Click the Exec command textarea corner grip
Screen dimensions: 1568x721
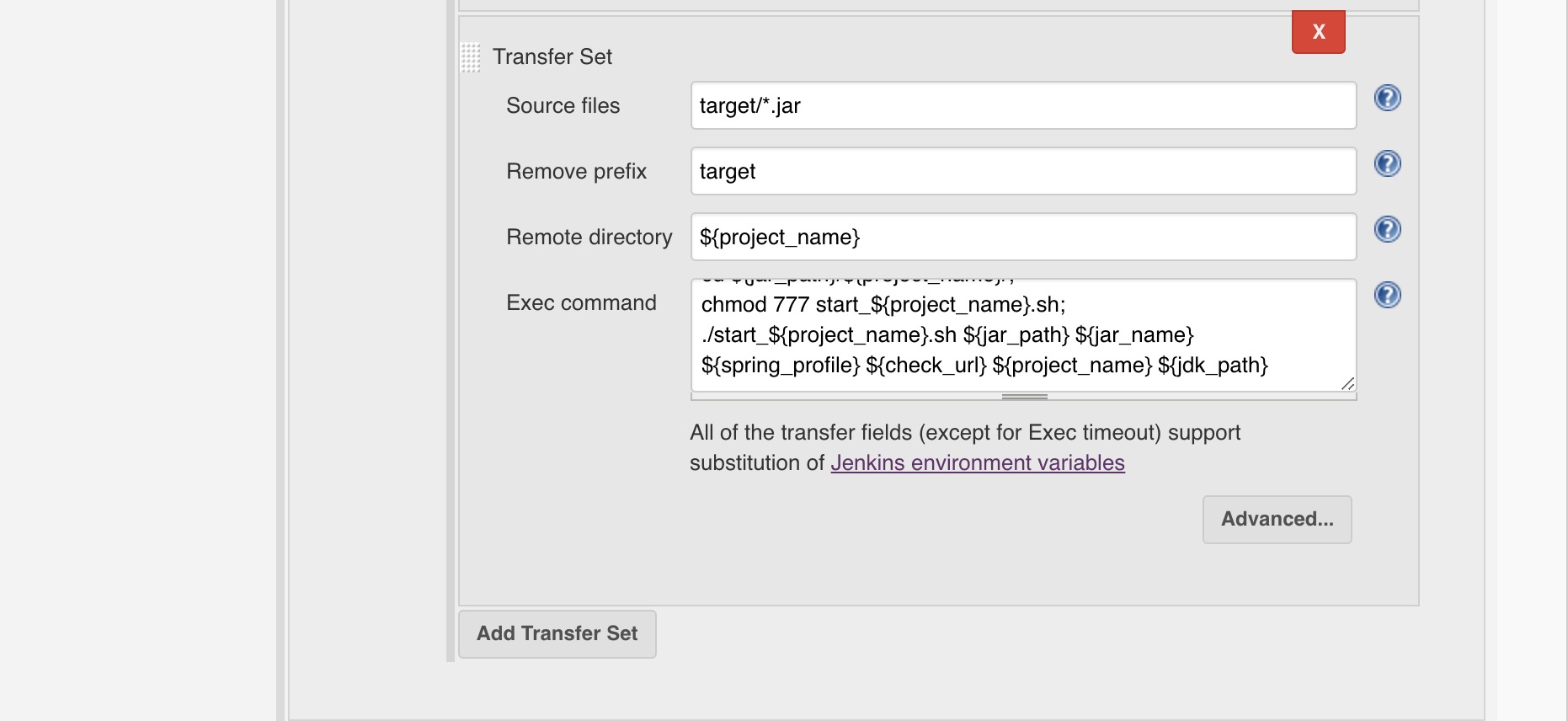click(x=1347, y=383)
